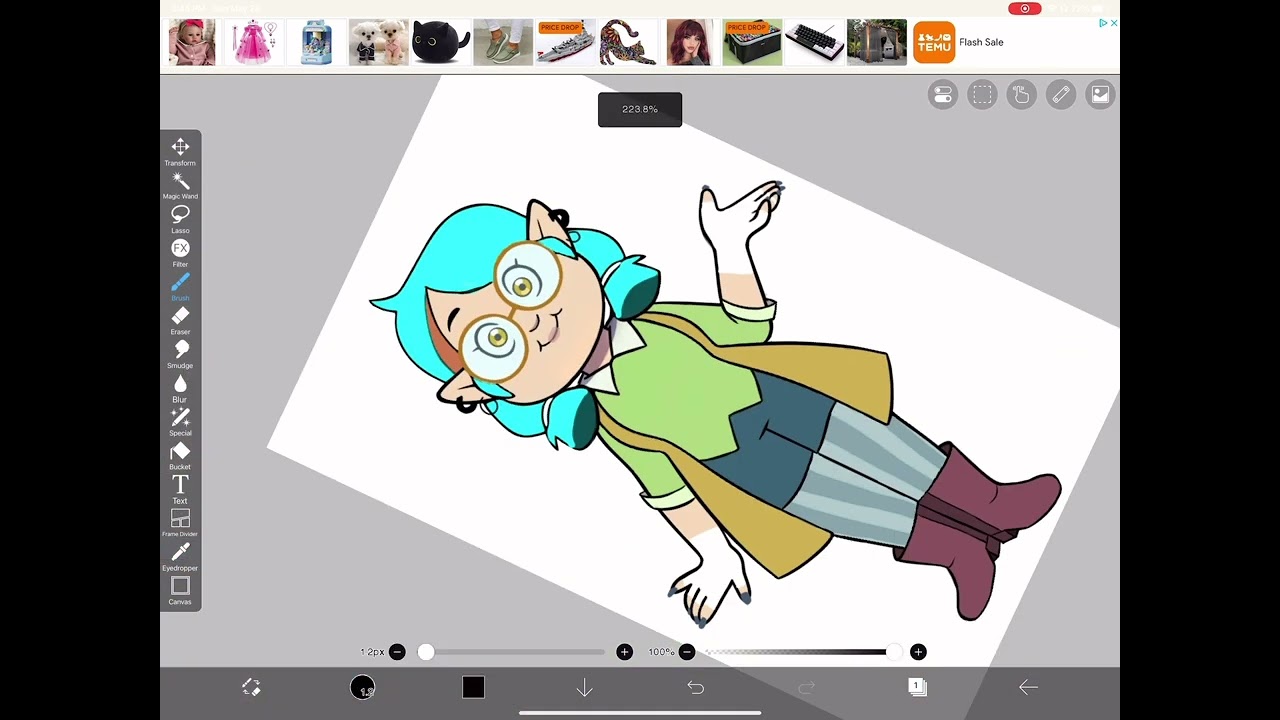Choose the Special tool
The width and height of the screenshot is (1280, 720).
(x=180, y=422)
